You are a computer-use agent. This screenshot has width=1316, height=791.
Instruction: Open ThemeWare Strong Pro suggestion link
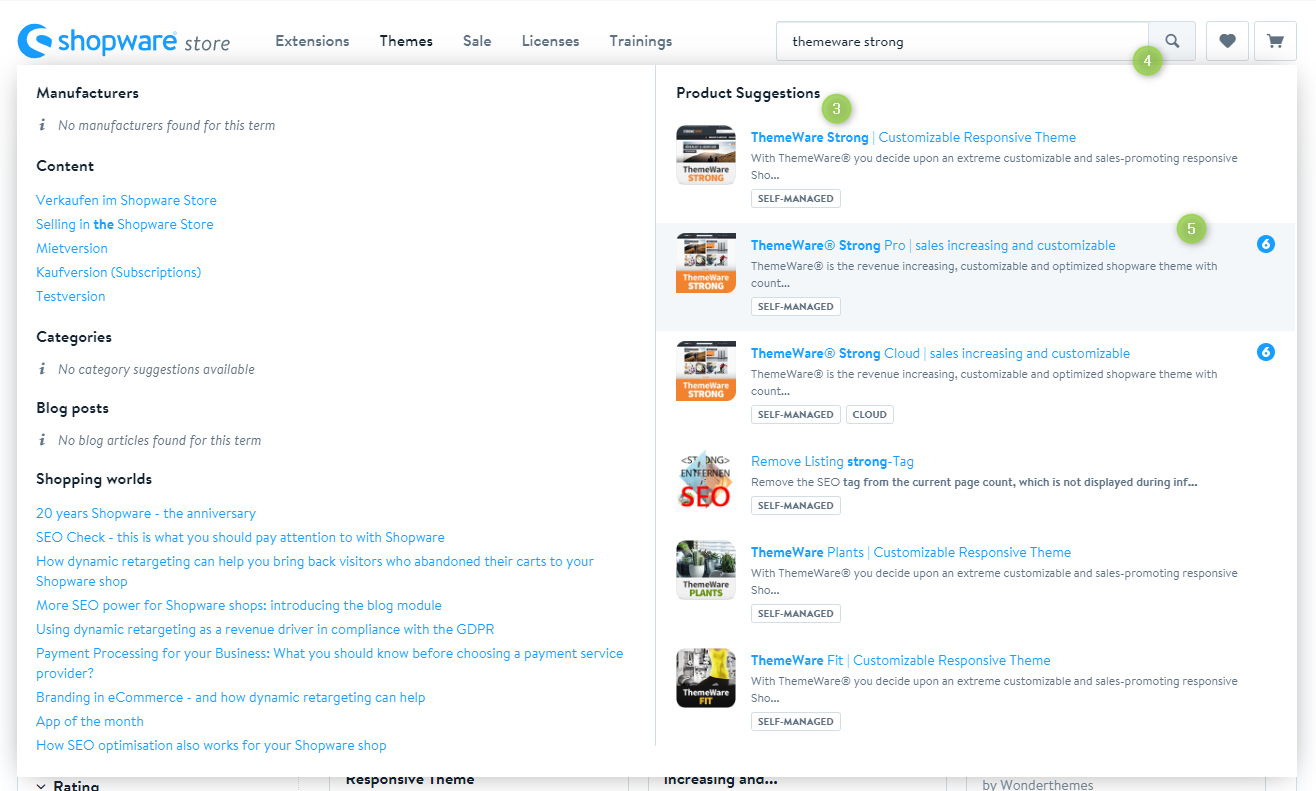[x=933, y=245]
